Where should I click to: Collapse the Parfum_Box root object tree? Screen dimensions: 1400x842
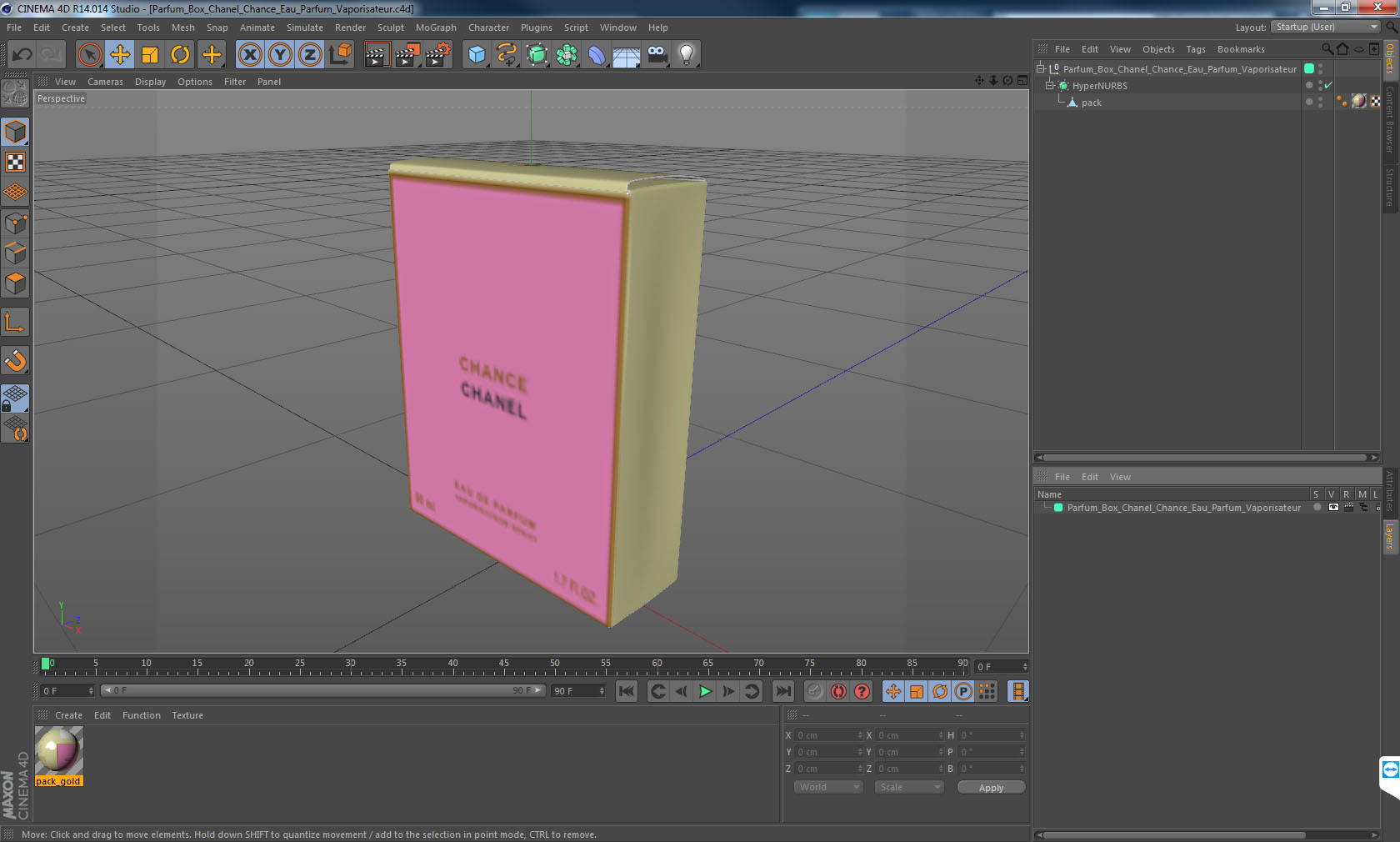click(1041, 69)
